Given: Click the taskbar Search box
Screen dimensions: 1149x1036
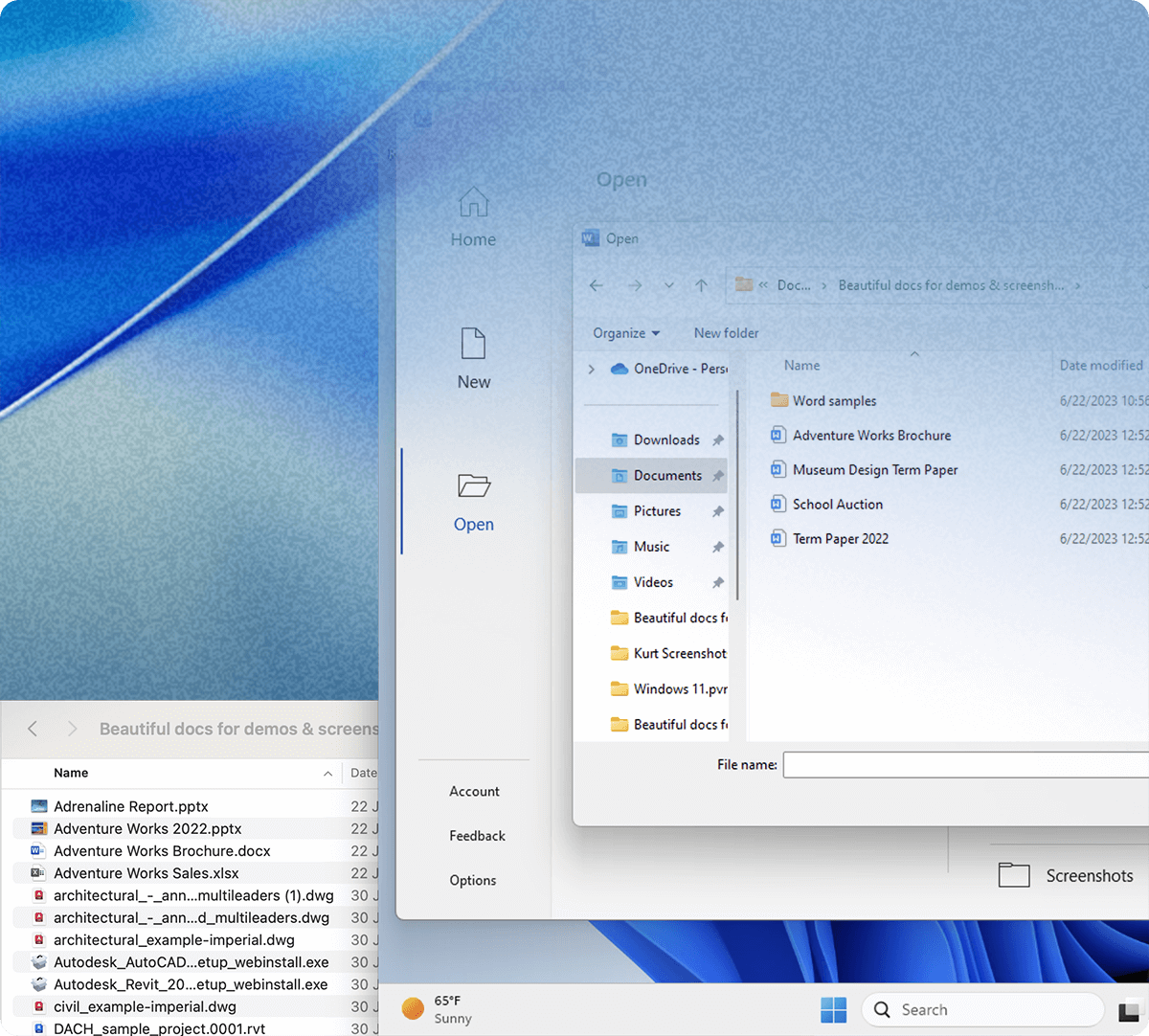Looking at the screenshot, I should (981, 1009).
